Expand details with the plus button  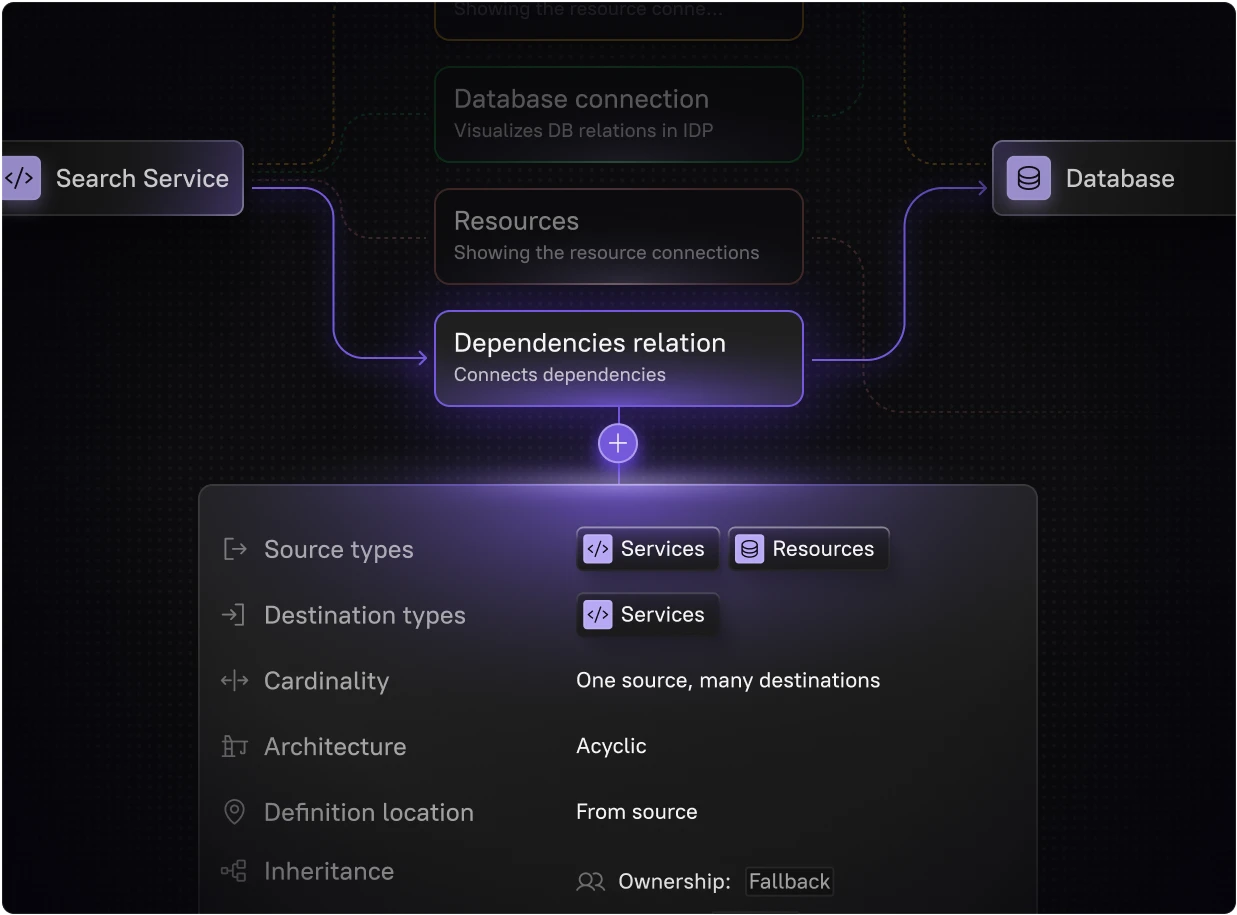[618, 444]
